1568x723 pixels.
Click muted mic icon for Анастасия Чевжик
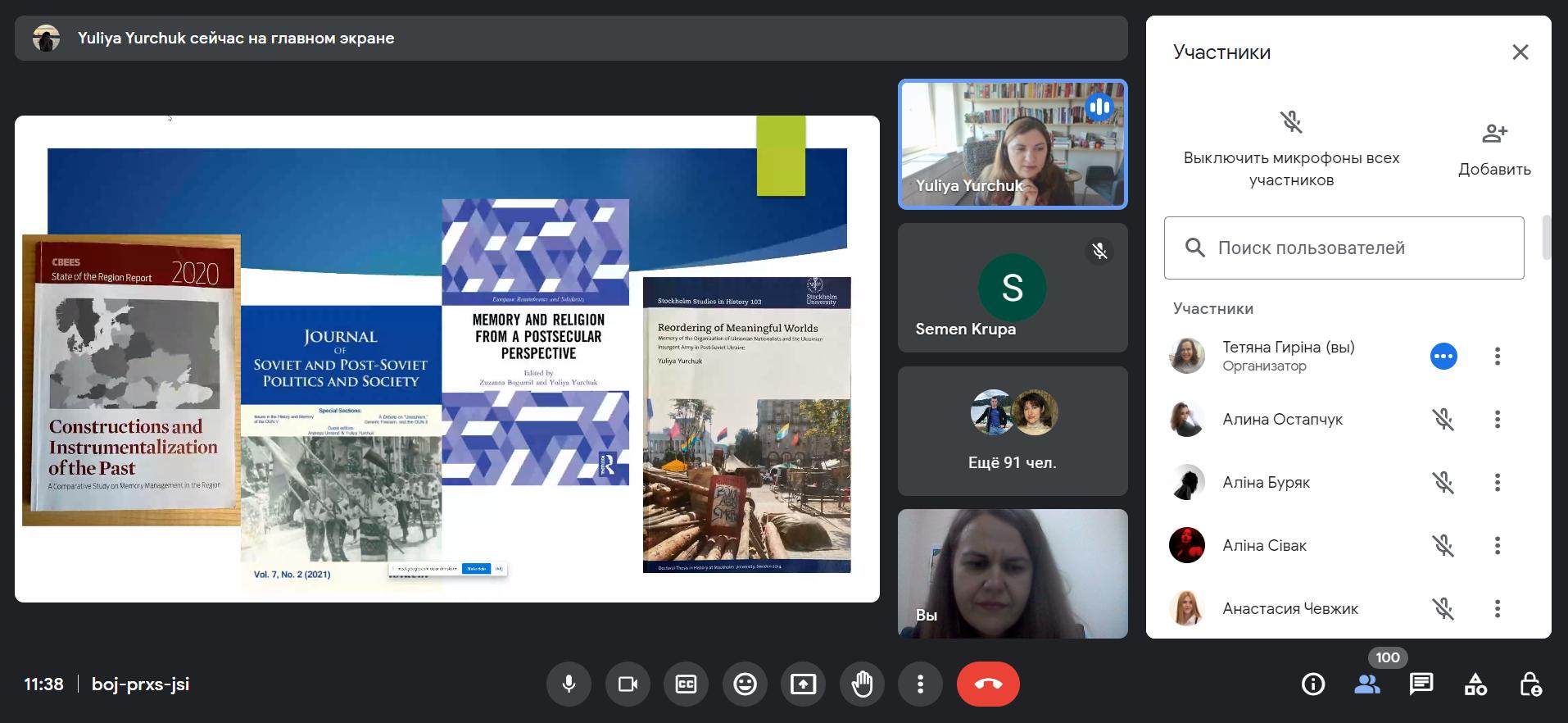pyautogui.click(x=1443, y=608)
